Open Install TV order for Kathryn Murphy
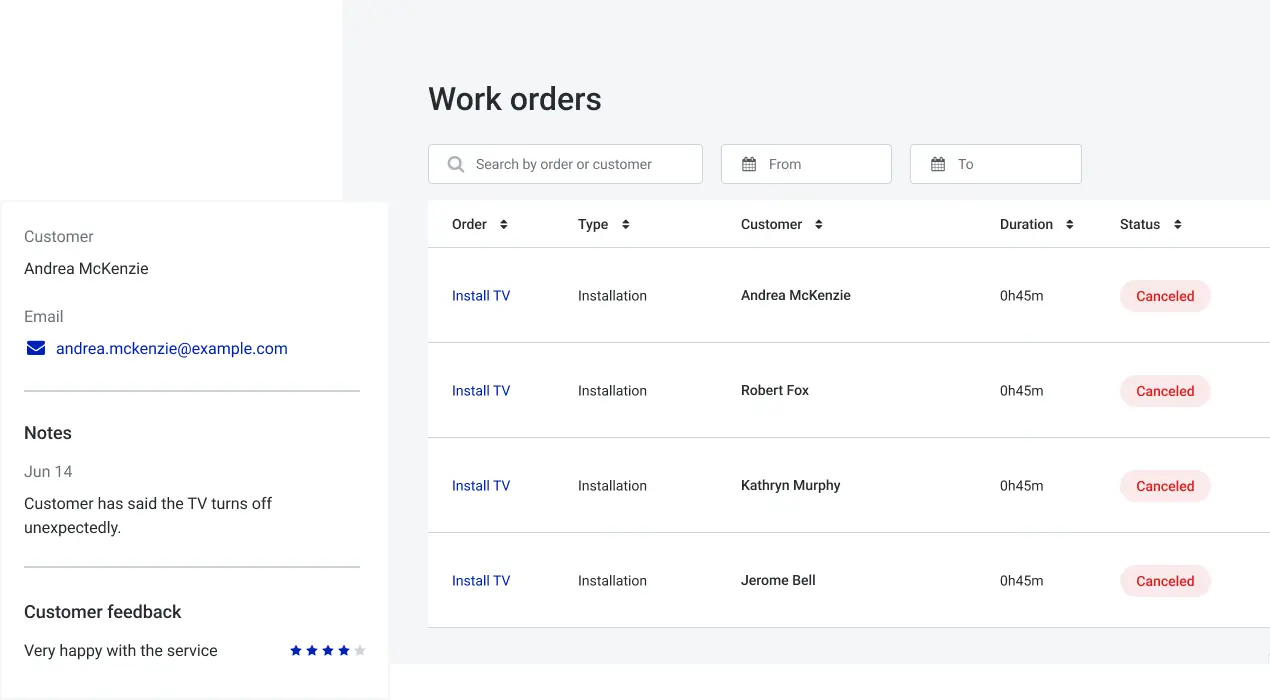Viewport: 1270px width, 700px height. point(480,485)
